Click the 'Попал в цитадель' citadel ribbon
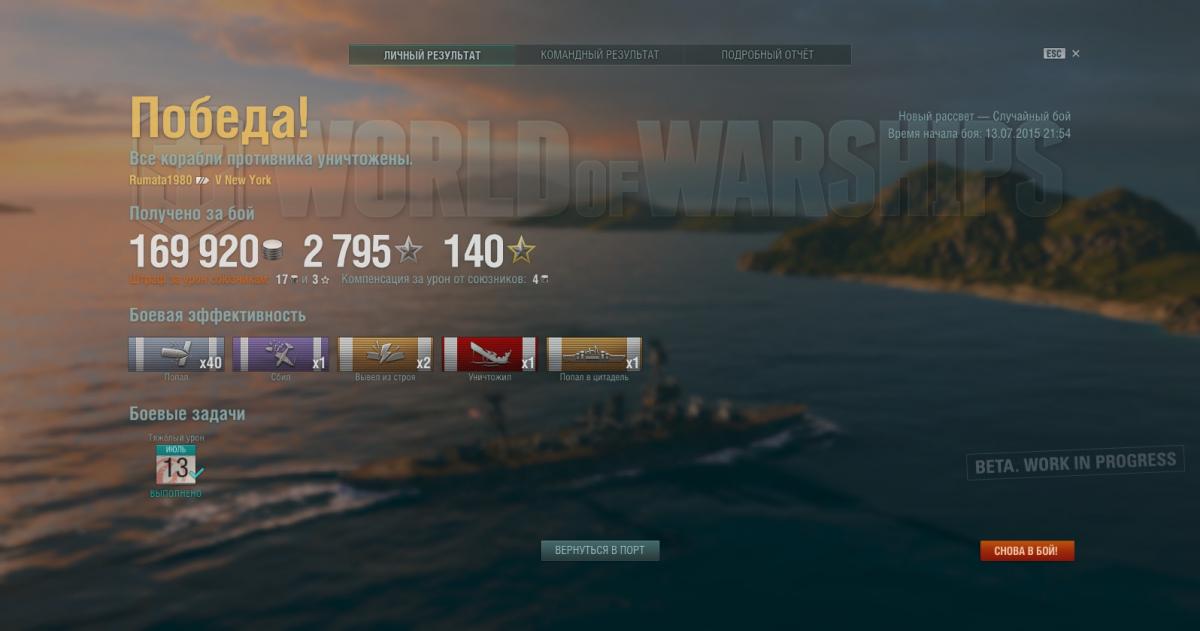Image resolution: width=1200 pixels, height=631 pixels. pos(594,354)
